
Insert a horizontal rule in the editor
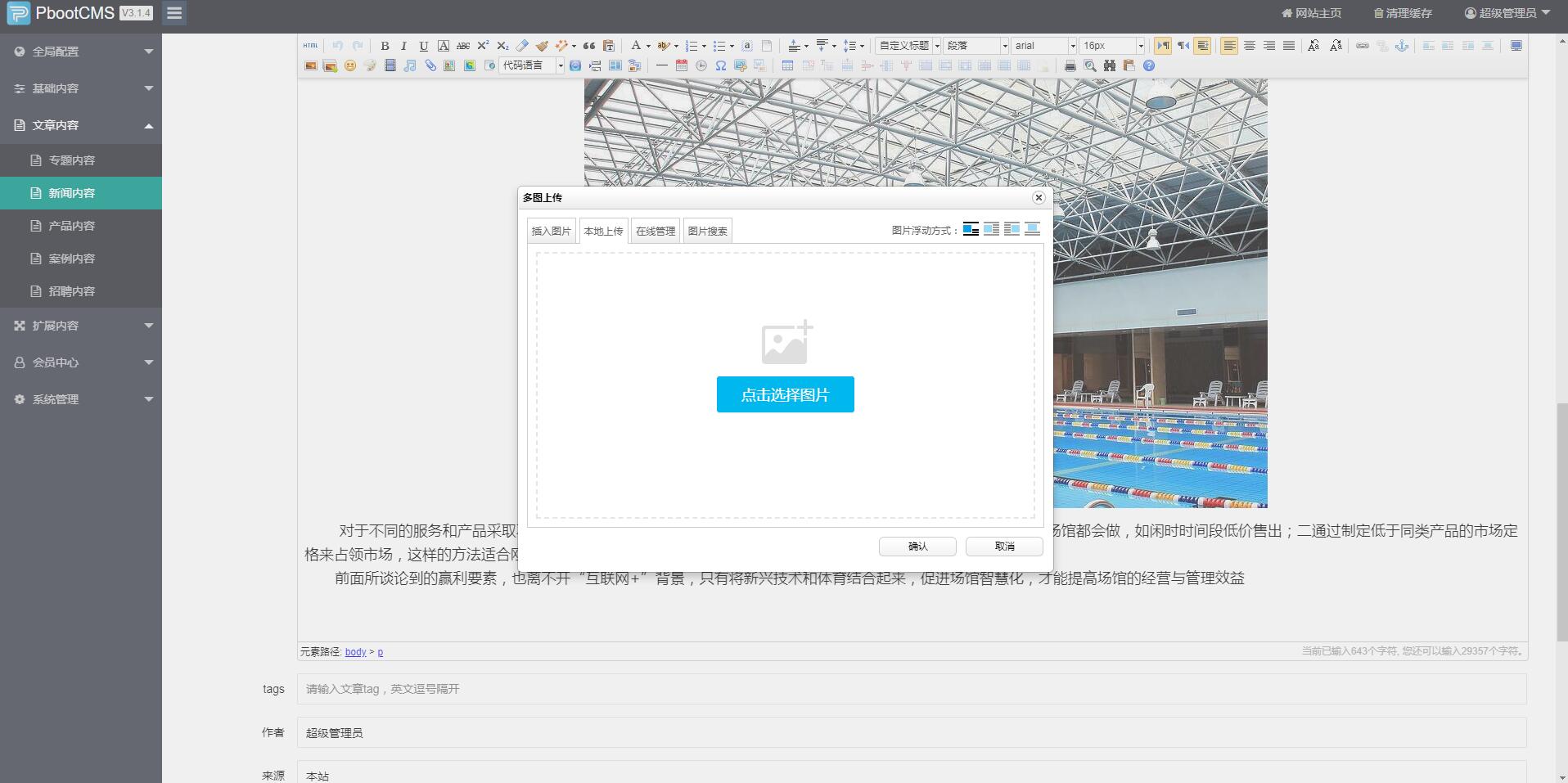click(x=661, y=66)
